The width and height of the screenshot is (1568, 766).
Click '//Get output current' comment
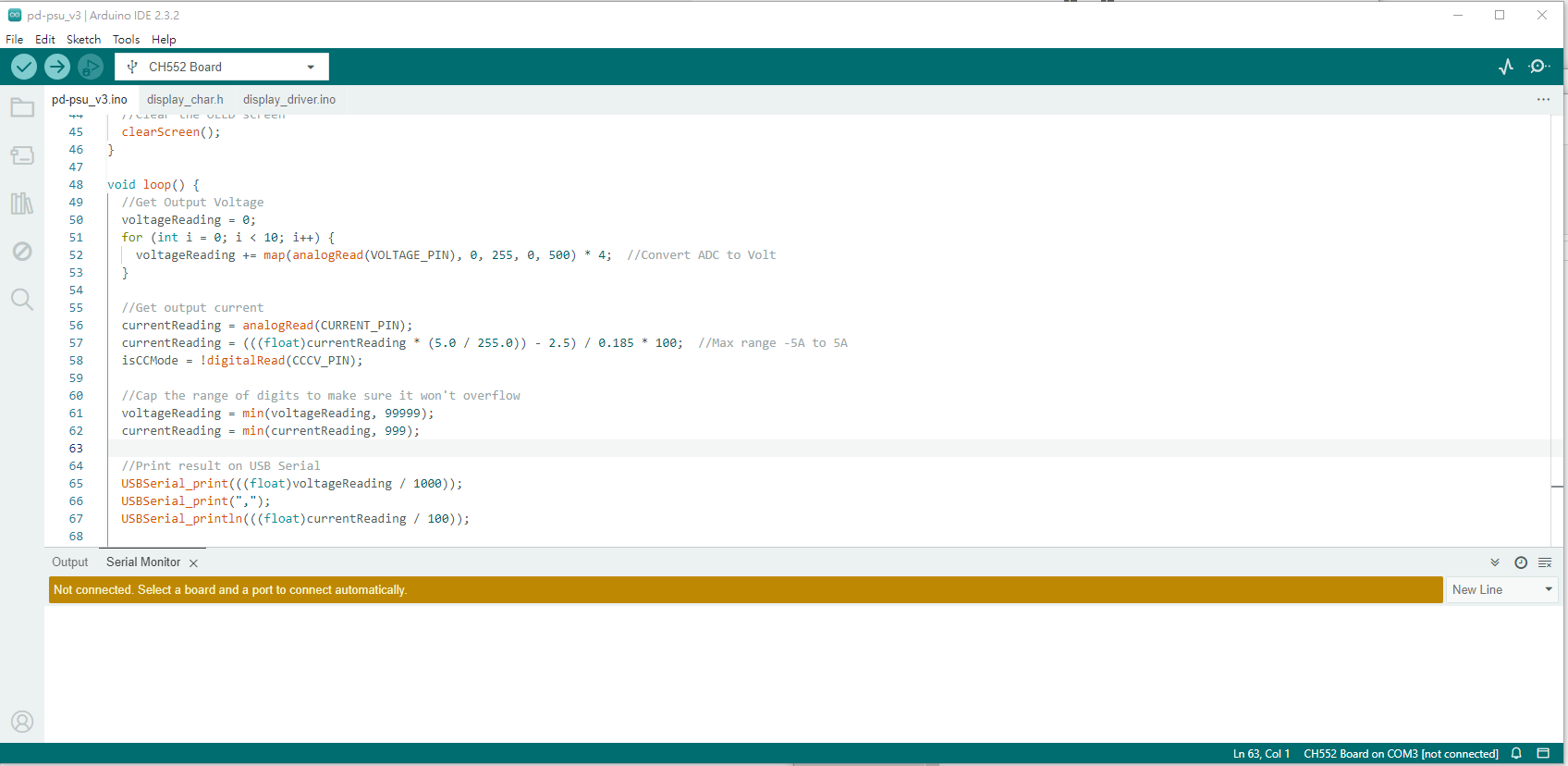click(192, 308)
